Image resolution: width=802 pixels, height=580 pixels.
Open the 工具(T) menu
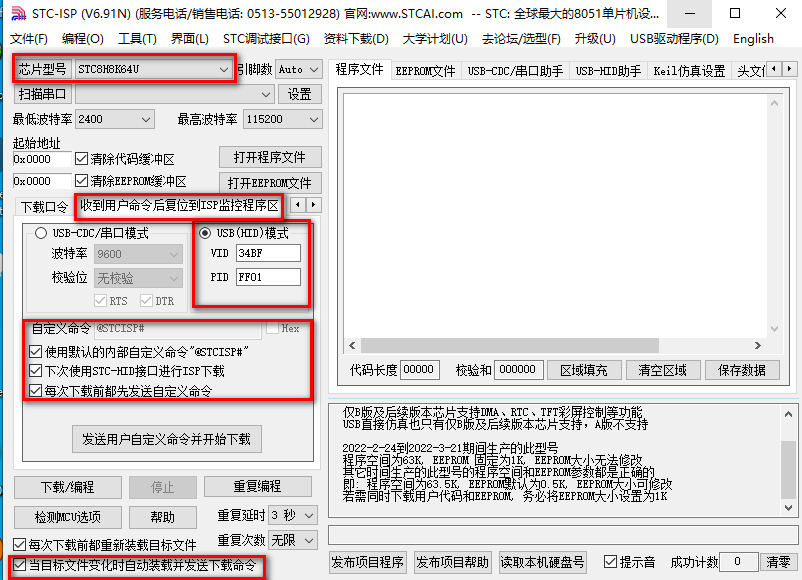[137, 39]
